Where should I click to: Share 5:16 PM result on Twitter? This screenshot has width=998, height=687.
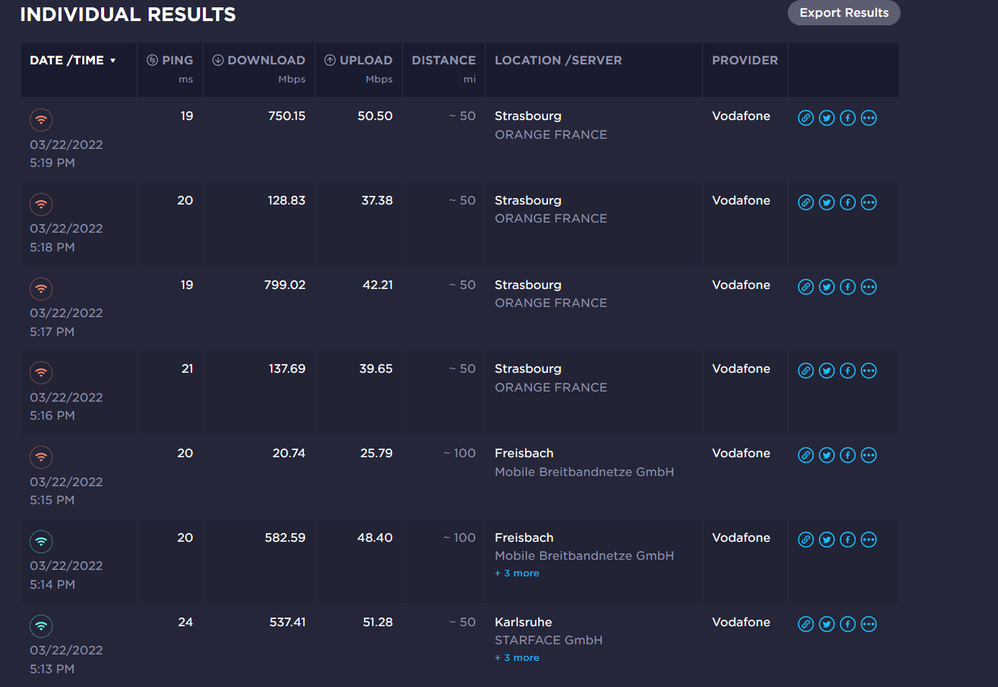[827, 371]
